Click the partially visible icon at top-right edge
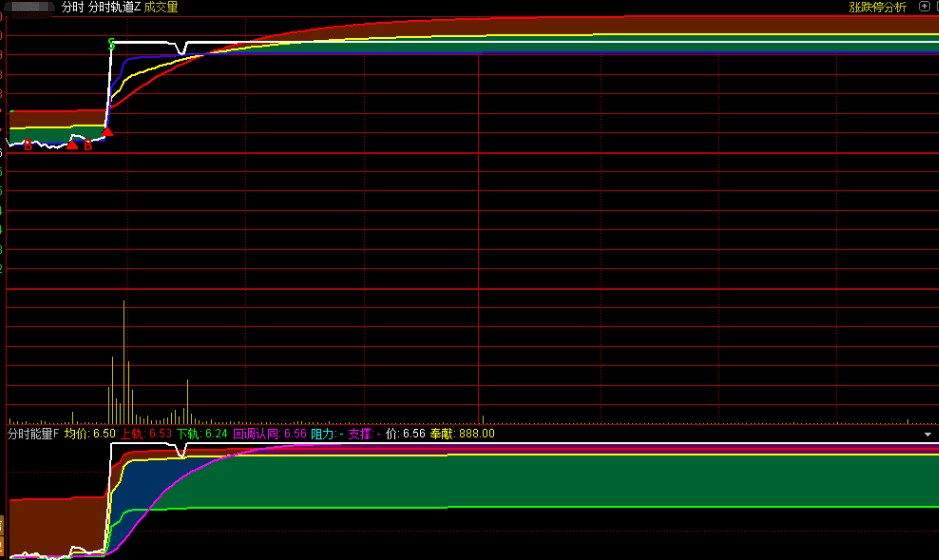This screenshot has width=939, height=560. pos(936,7)
